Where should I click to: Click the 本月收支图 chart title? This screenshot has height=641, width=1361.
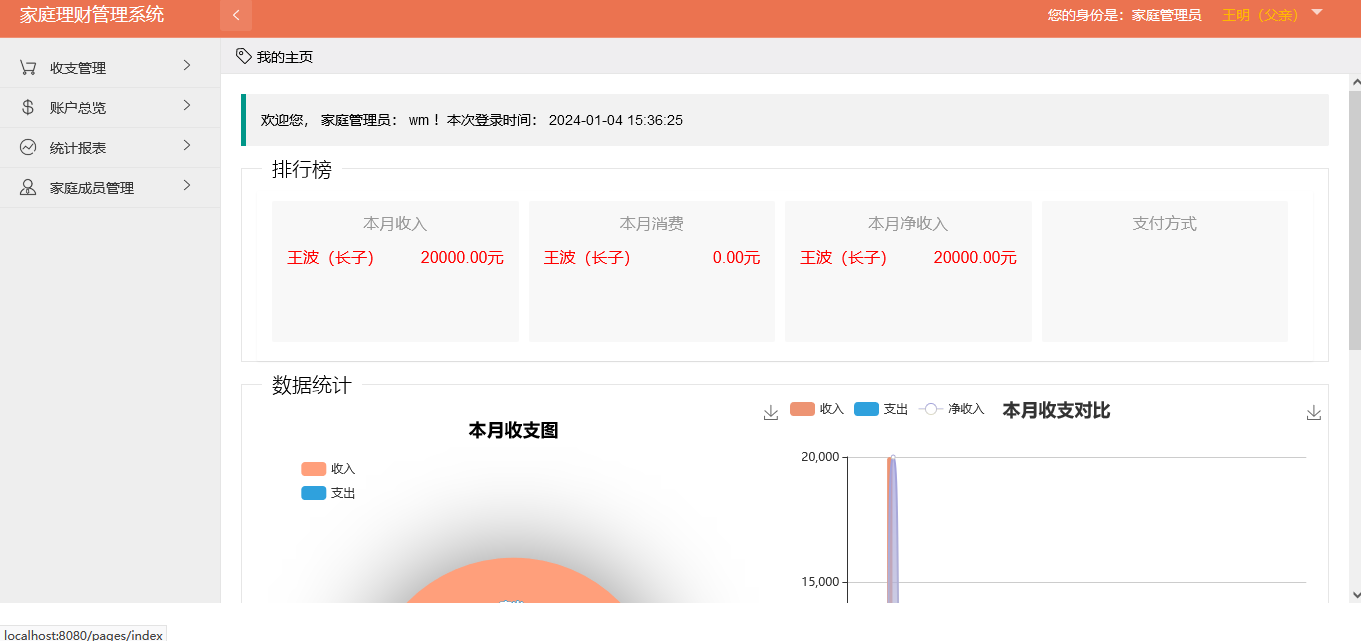(513, 431)
